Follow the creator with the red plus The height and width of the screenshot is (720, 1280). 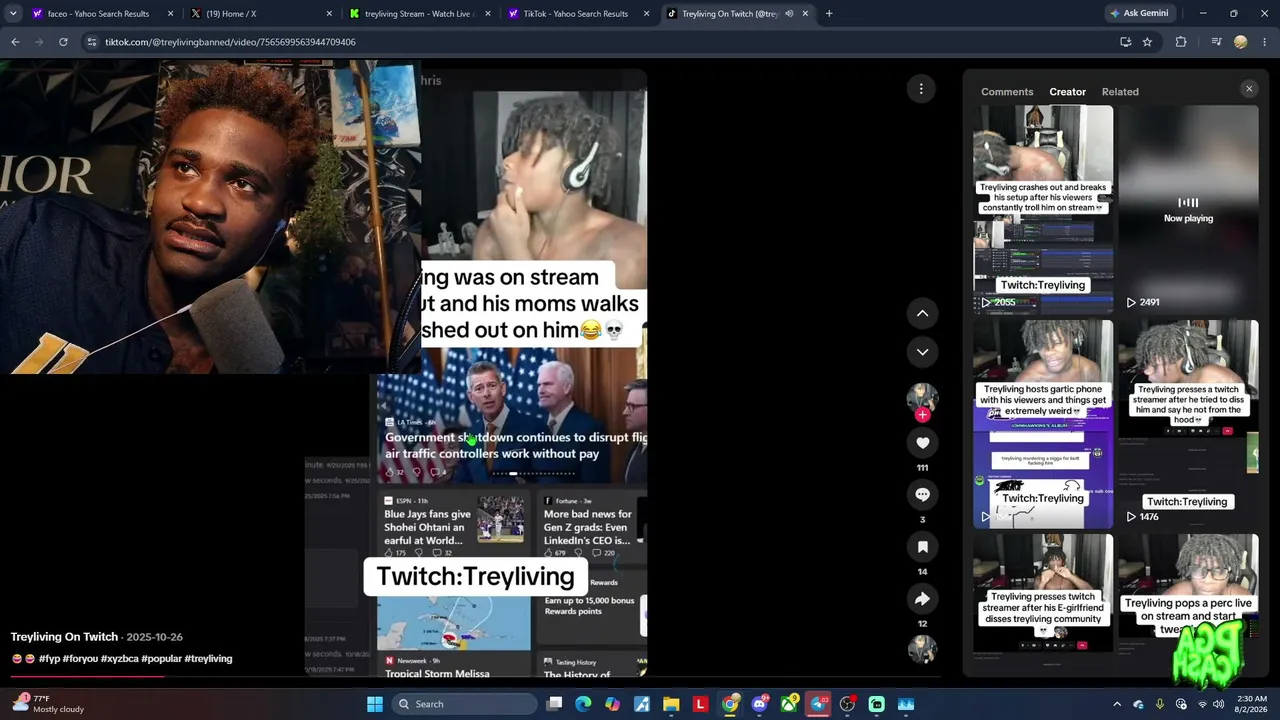point(922,415)
